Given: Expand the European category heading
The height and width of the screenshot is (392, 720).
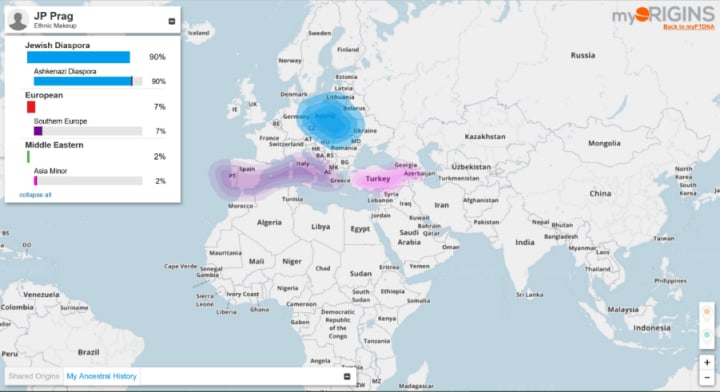Looking at the screenshot, I should [44, 95].
